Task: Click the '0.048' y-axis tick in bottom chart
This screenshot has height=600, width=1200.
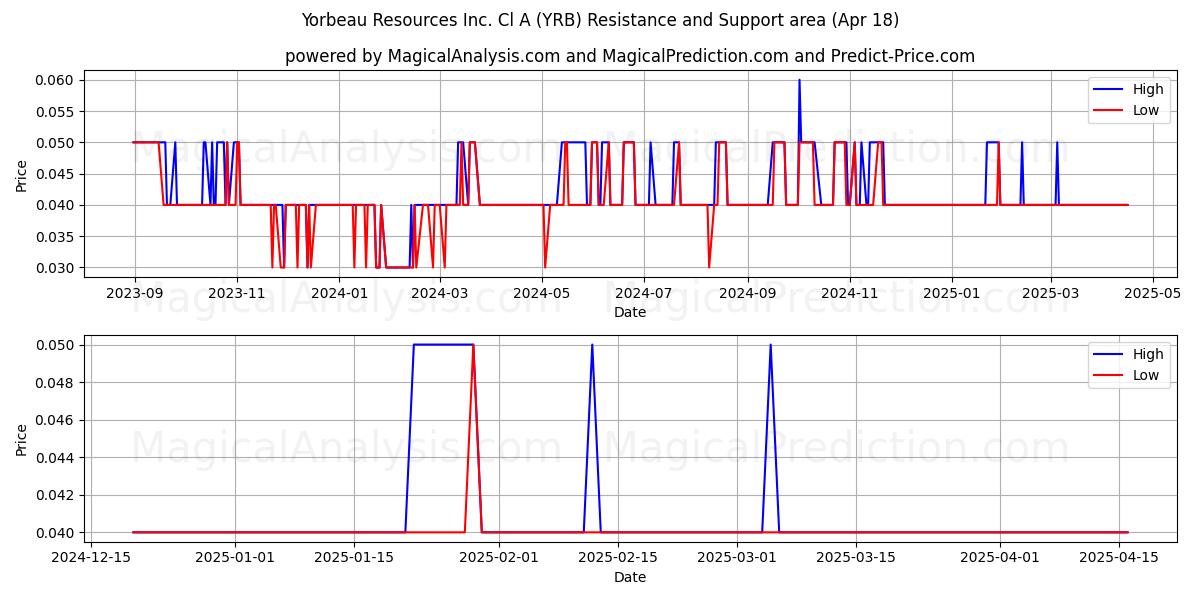Action: 57,382
